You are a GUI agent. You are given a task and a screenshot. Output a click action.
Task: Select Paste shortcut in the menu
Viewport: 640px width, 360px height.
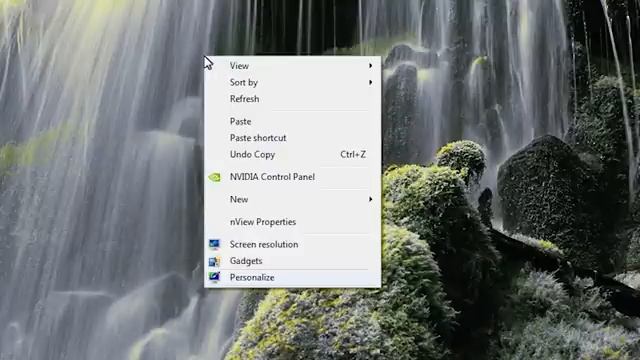tap(292, 138)
